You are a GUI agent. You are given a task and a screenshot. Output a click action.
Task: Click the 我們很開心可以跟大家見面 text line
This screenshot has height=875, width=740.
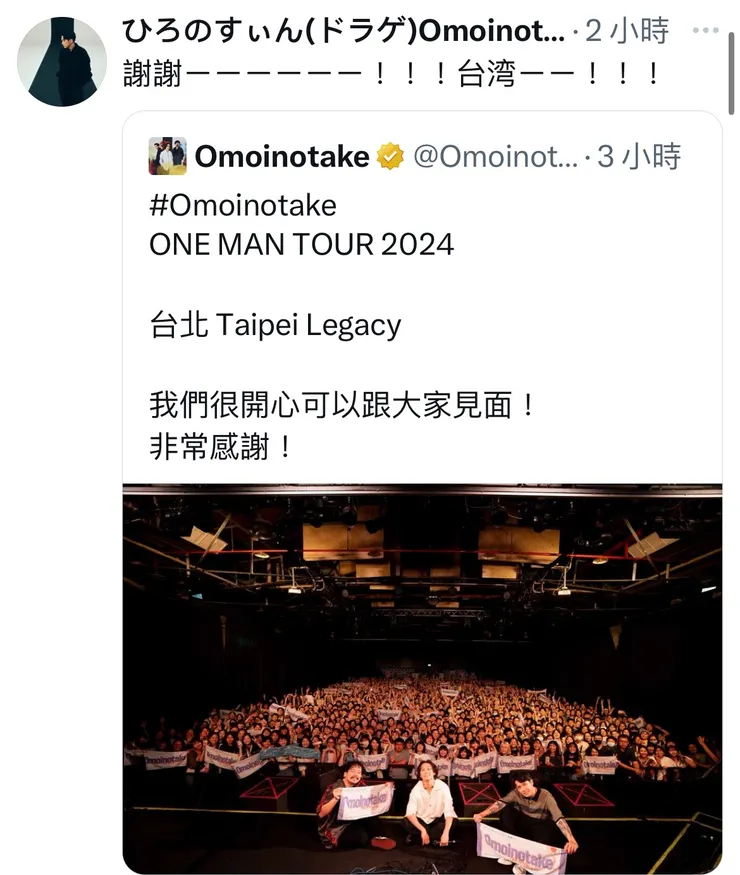point(343,405)
